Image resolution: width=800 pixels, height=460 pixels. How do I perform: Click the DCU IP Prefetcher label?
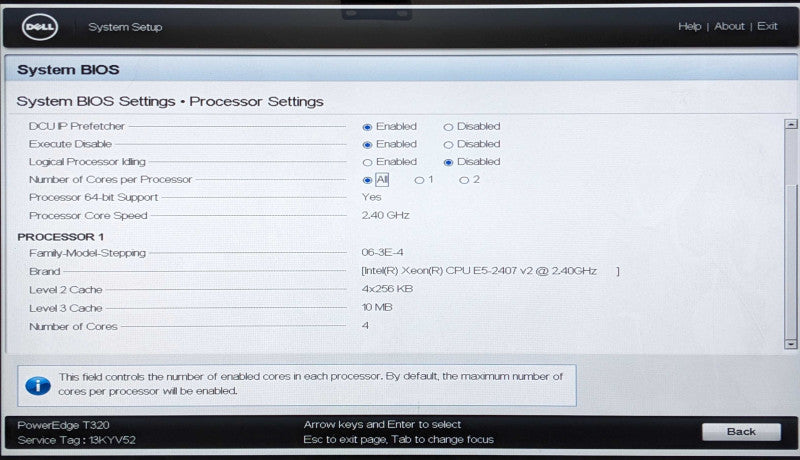[x=77, y=126]
